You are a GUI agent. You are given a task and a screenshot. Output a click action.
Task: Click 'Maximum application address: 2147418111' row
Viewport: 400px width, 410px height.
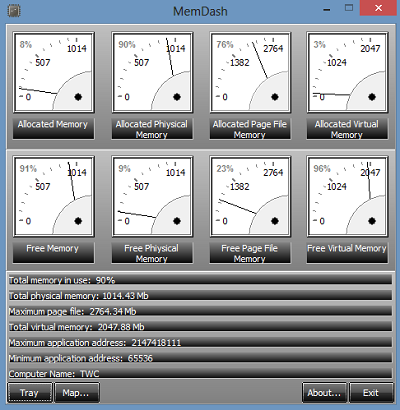(x=200, y=342)
